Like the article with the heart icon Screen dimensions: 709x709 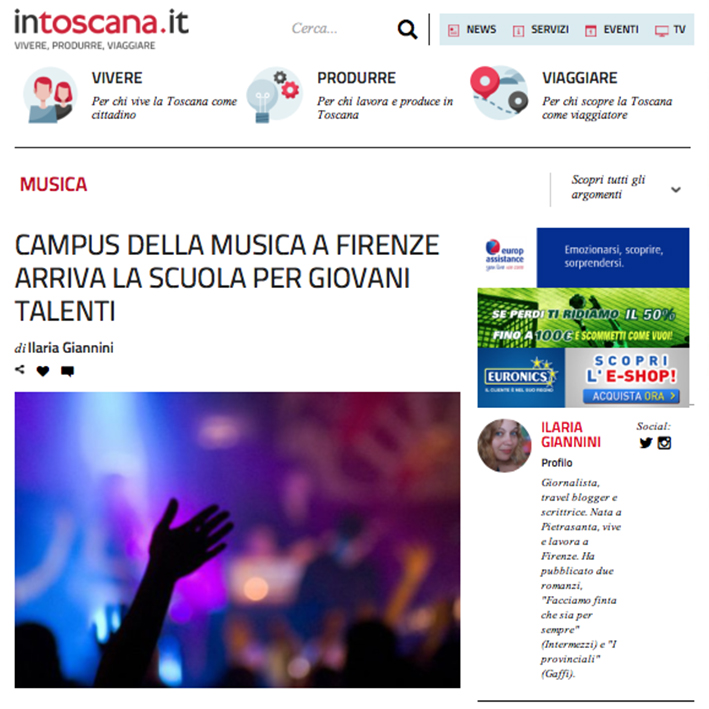click(43, 371)
